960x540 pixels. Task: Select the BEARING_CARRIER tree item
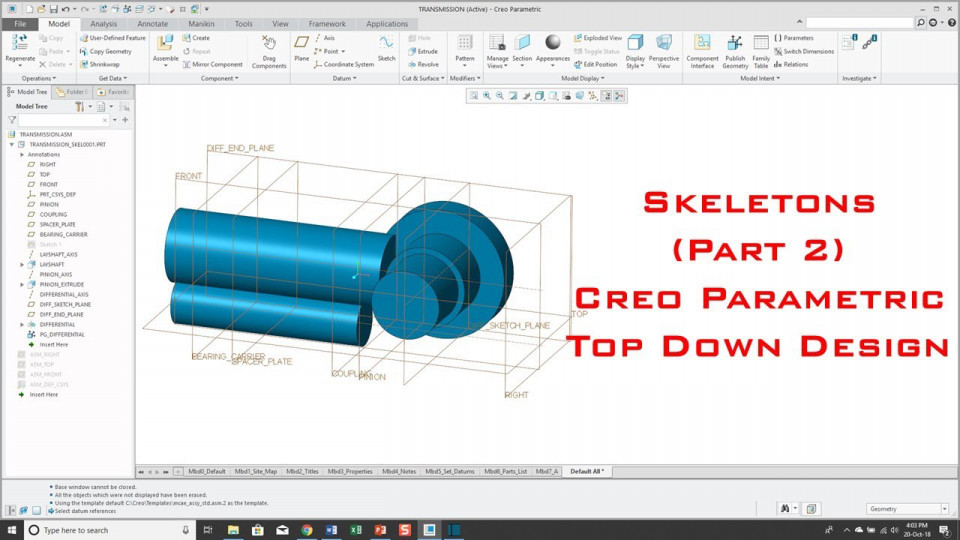[x=63, y=234]
